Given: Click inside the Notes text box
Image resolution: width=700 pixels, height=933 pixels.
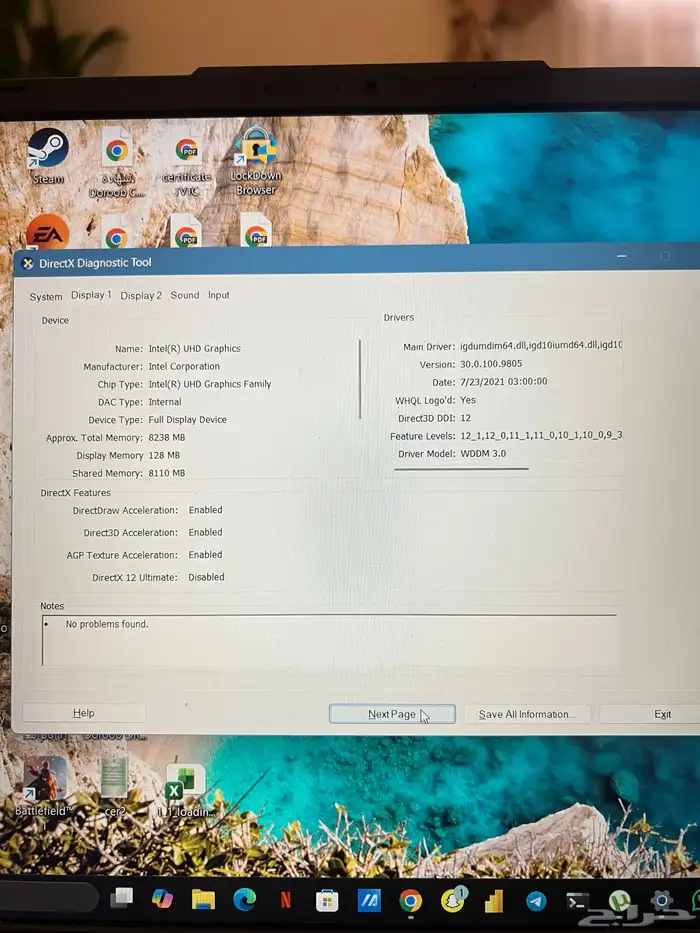Looking at the screenshot, I should point(329,640).
